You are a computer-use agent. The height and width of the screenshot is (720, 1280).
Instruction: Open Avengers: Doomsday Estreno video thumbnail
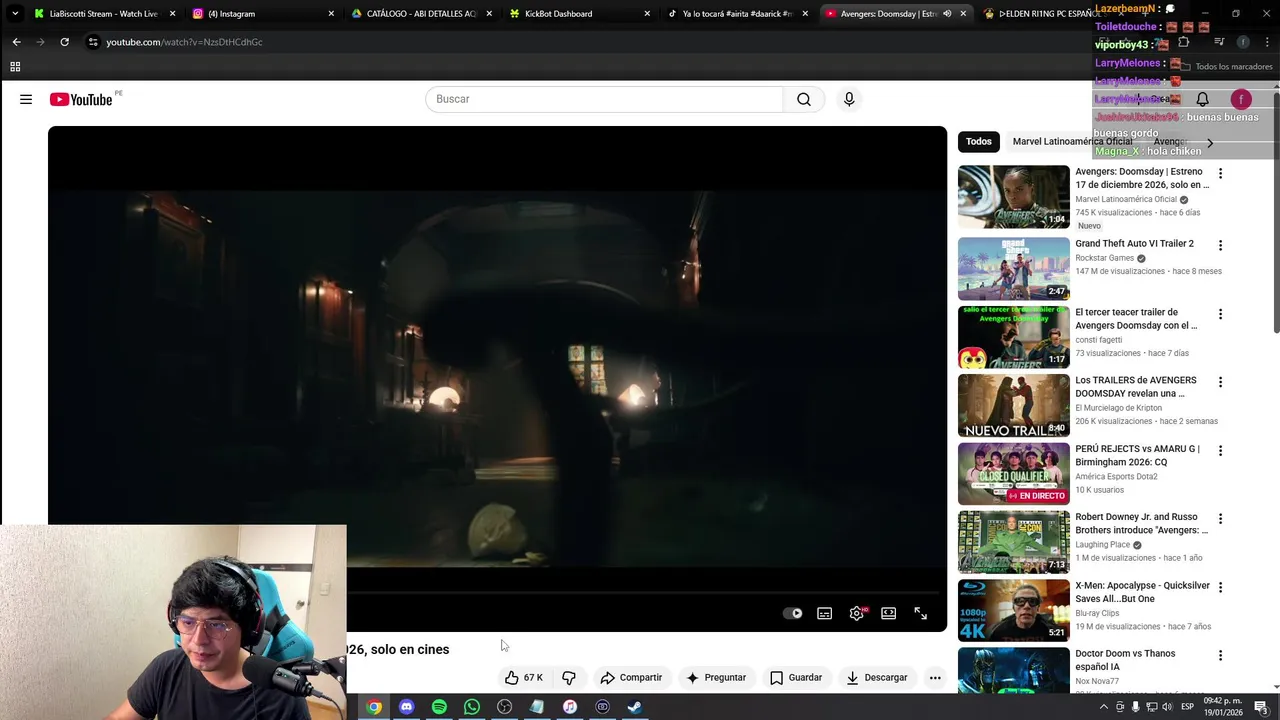pyautogui.click(x=1014, y=197)
